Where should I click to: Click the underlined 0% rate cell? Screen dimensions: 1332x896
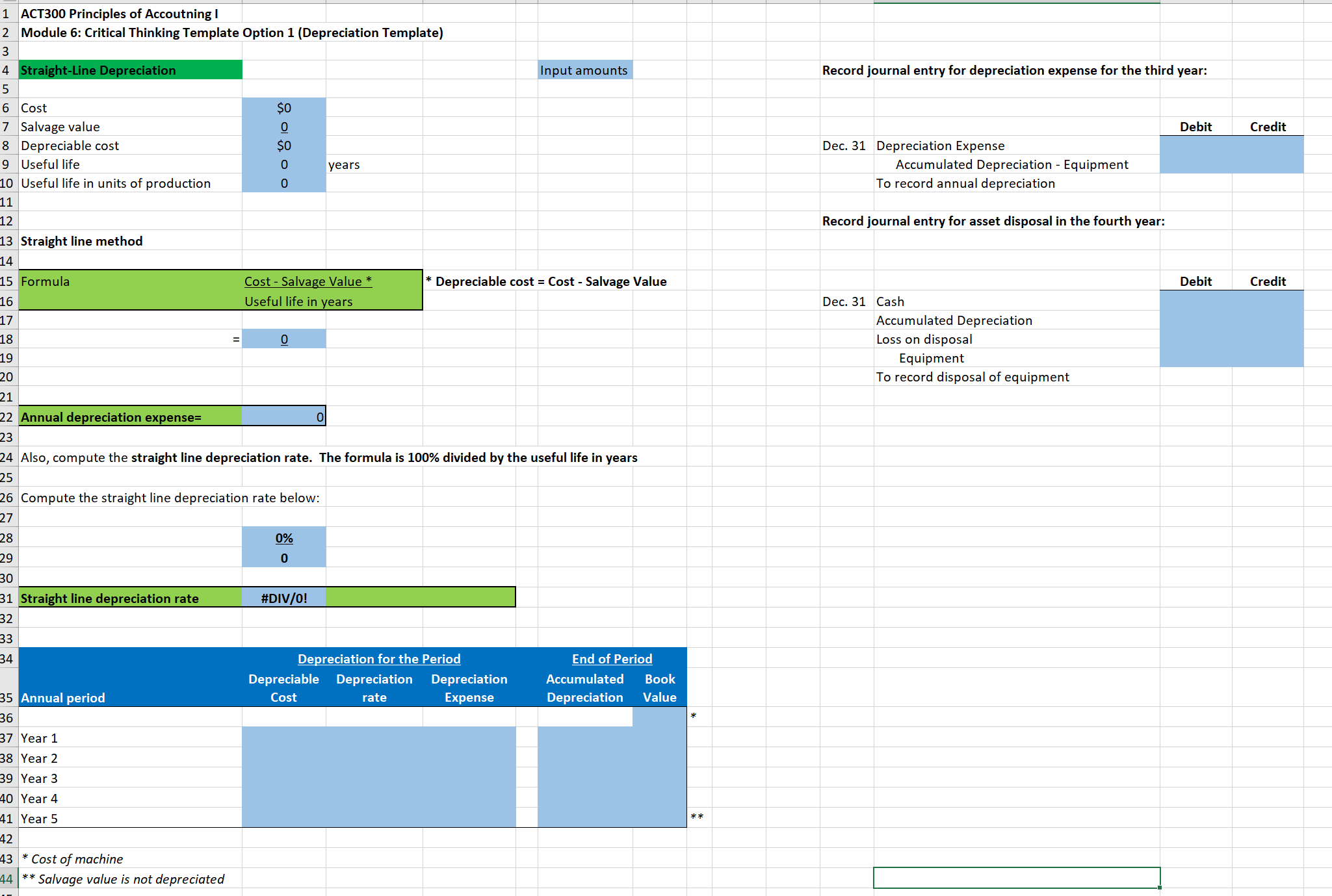(x=284, y=538)
